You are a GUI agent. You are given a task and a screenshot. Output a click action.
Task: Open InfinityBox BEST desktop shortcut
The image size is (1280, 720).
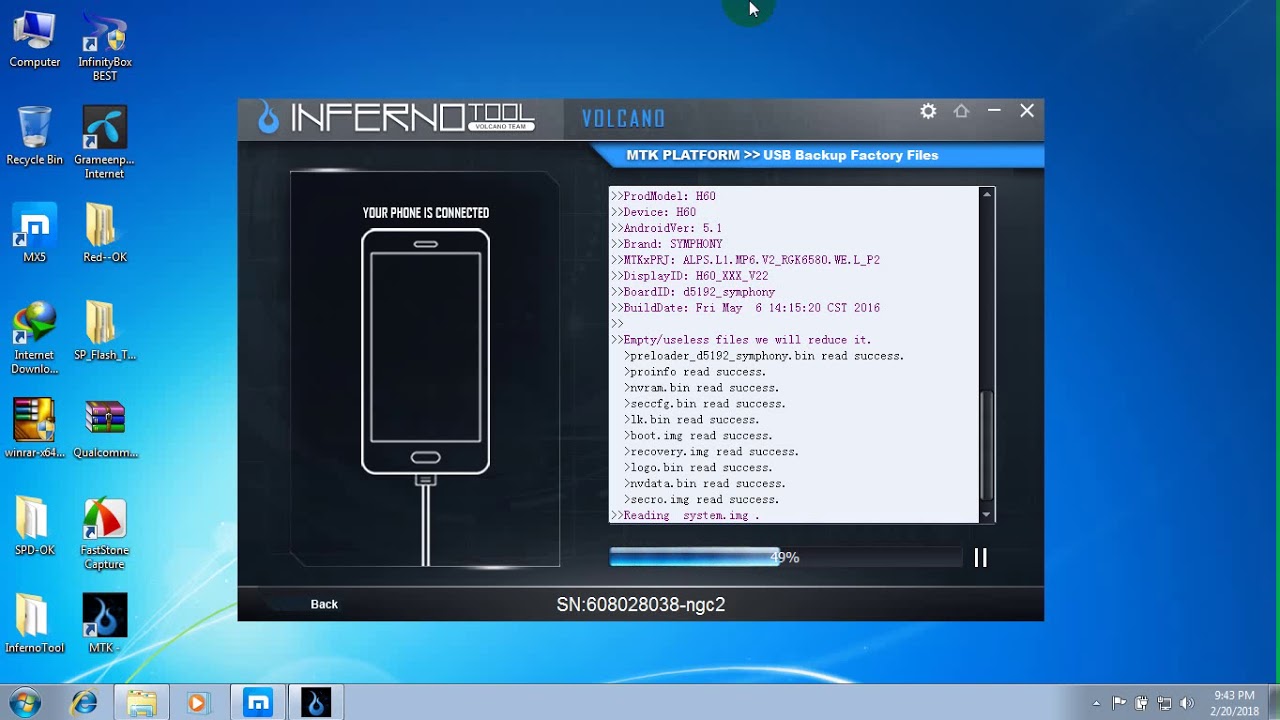tap(105, 47)
